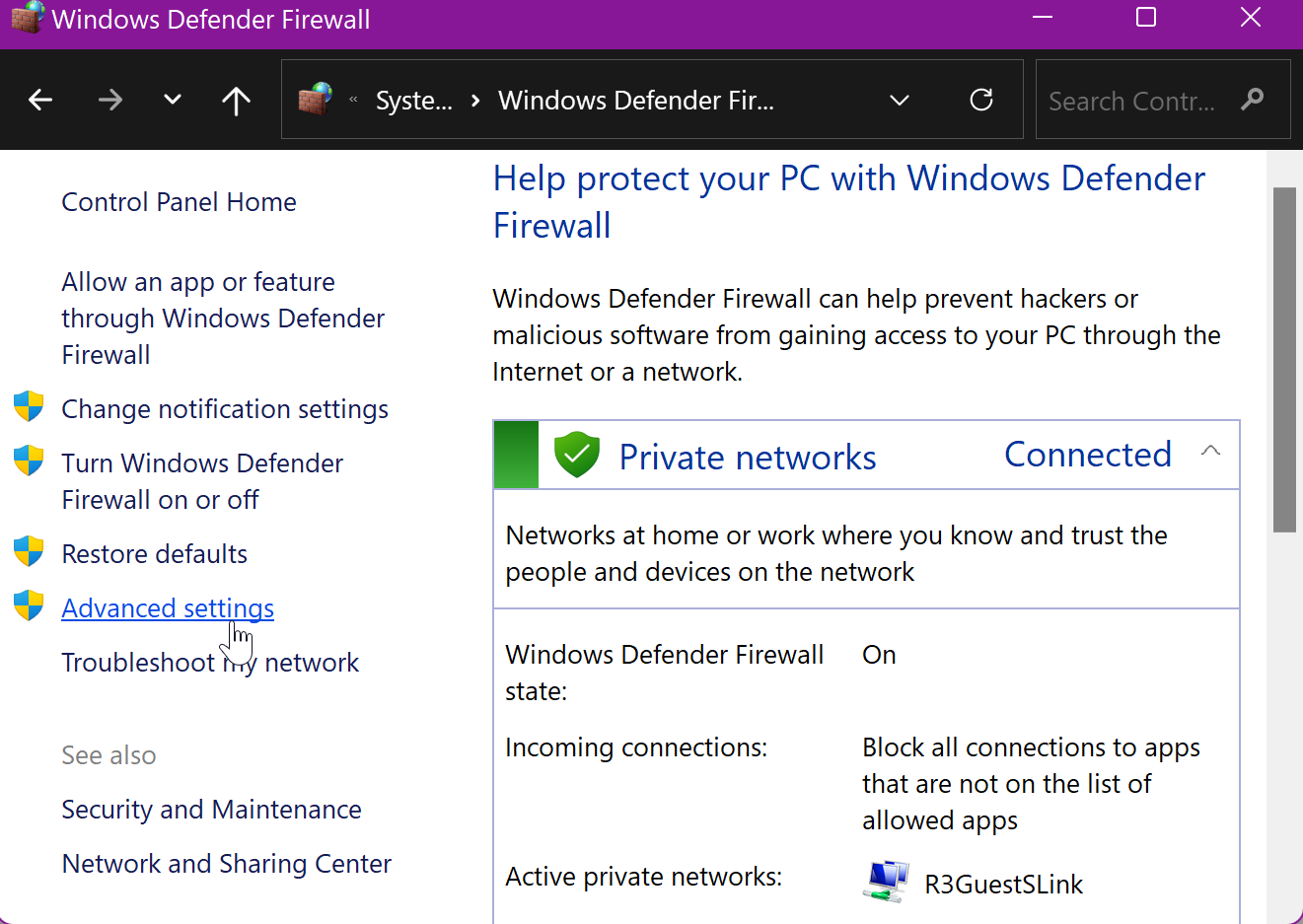Click the window title firewall icon
Screen dimensions: 1303x924
(27, 17)
